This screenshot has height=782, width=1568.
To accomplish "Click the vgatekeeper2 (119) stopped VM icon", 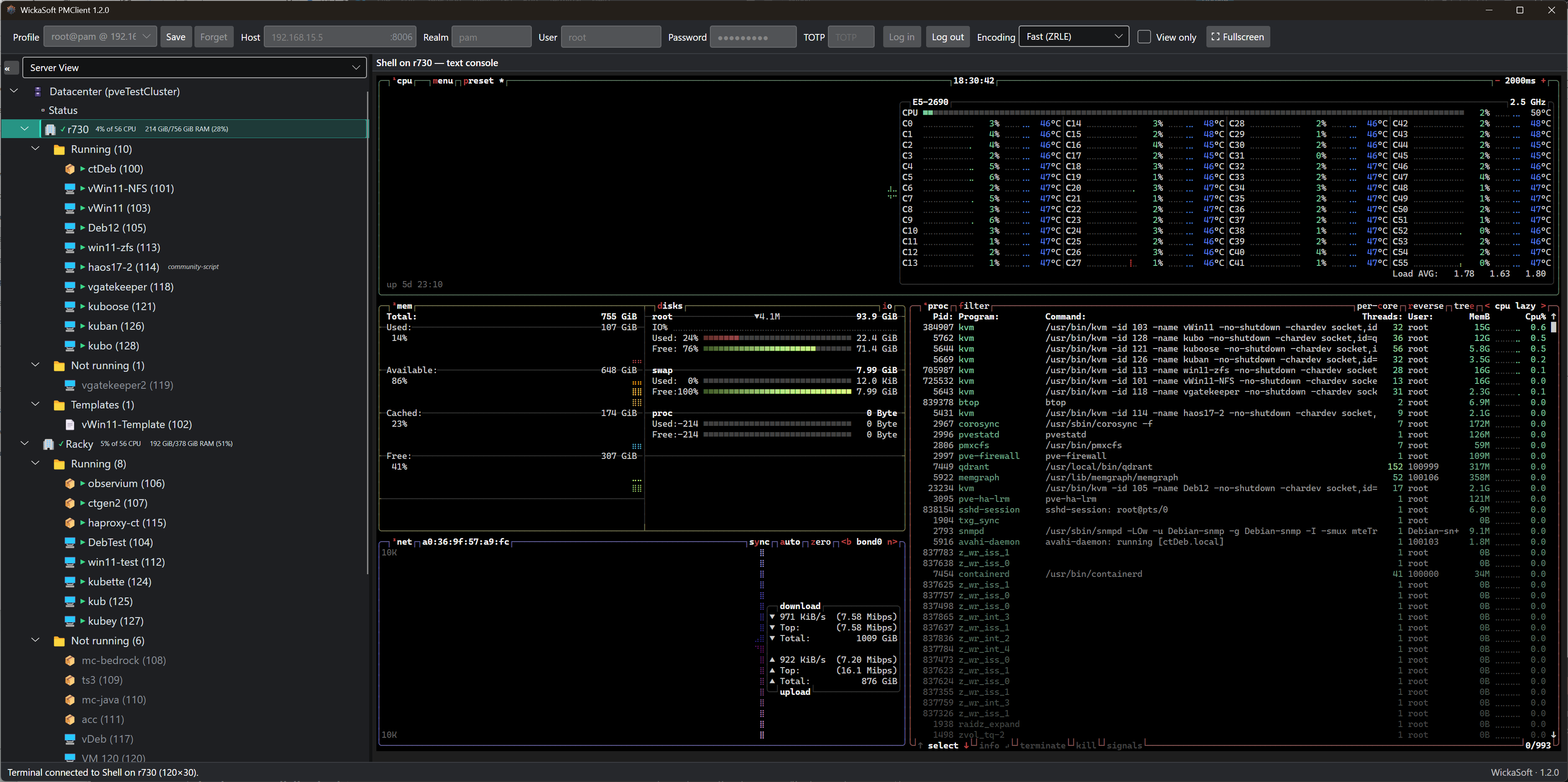I will [x=70, y=385].
